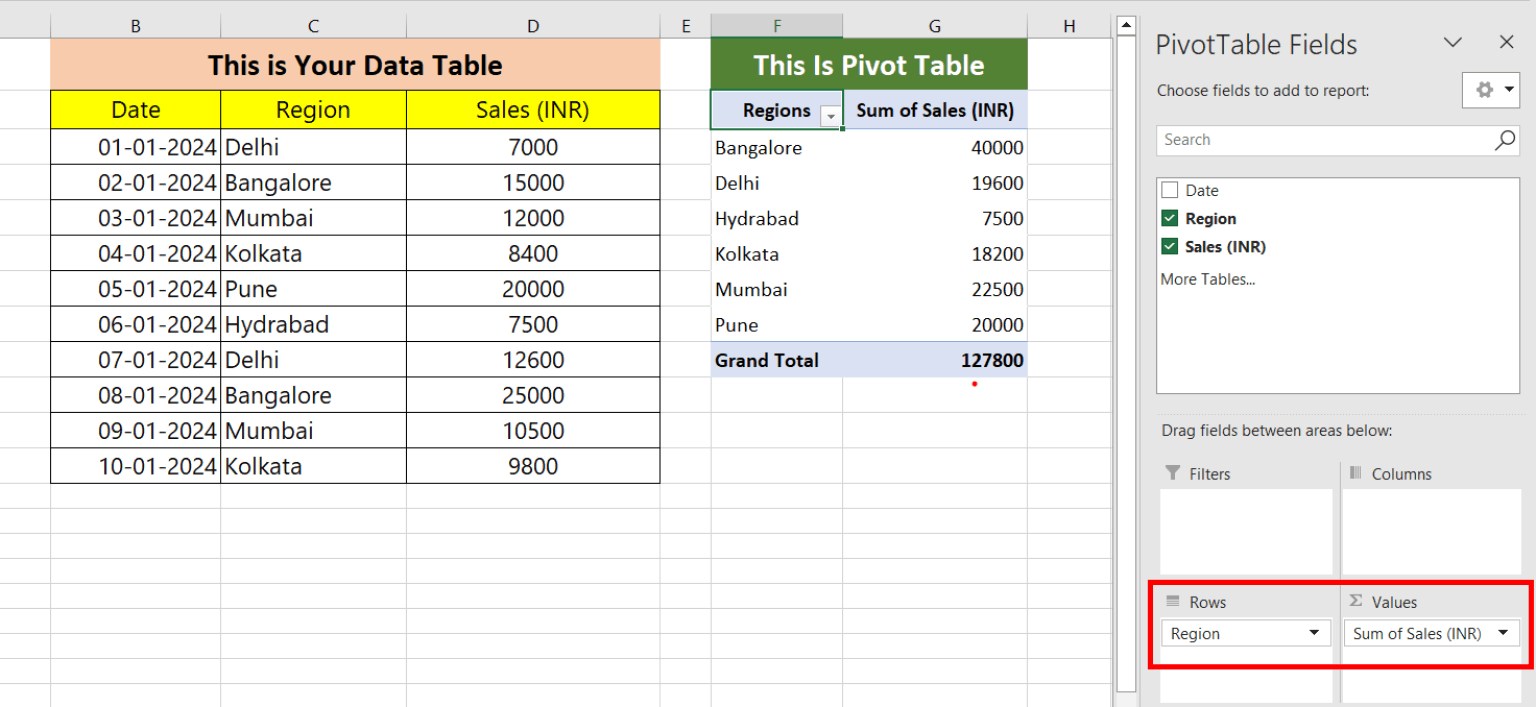Open the task pane options chevron

[x=1453, y=42]
